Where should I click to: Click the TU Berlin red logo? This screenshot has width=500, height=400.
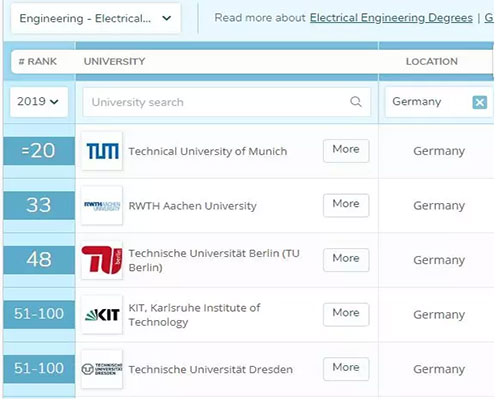coord(102,260)
